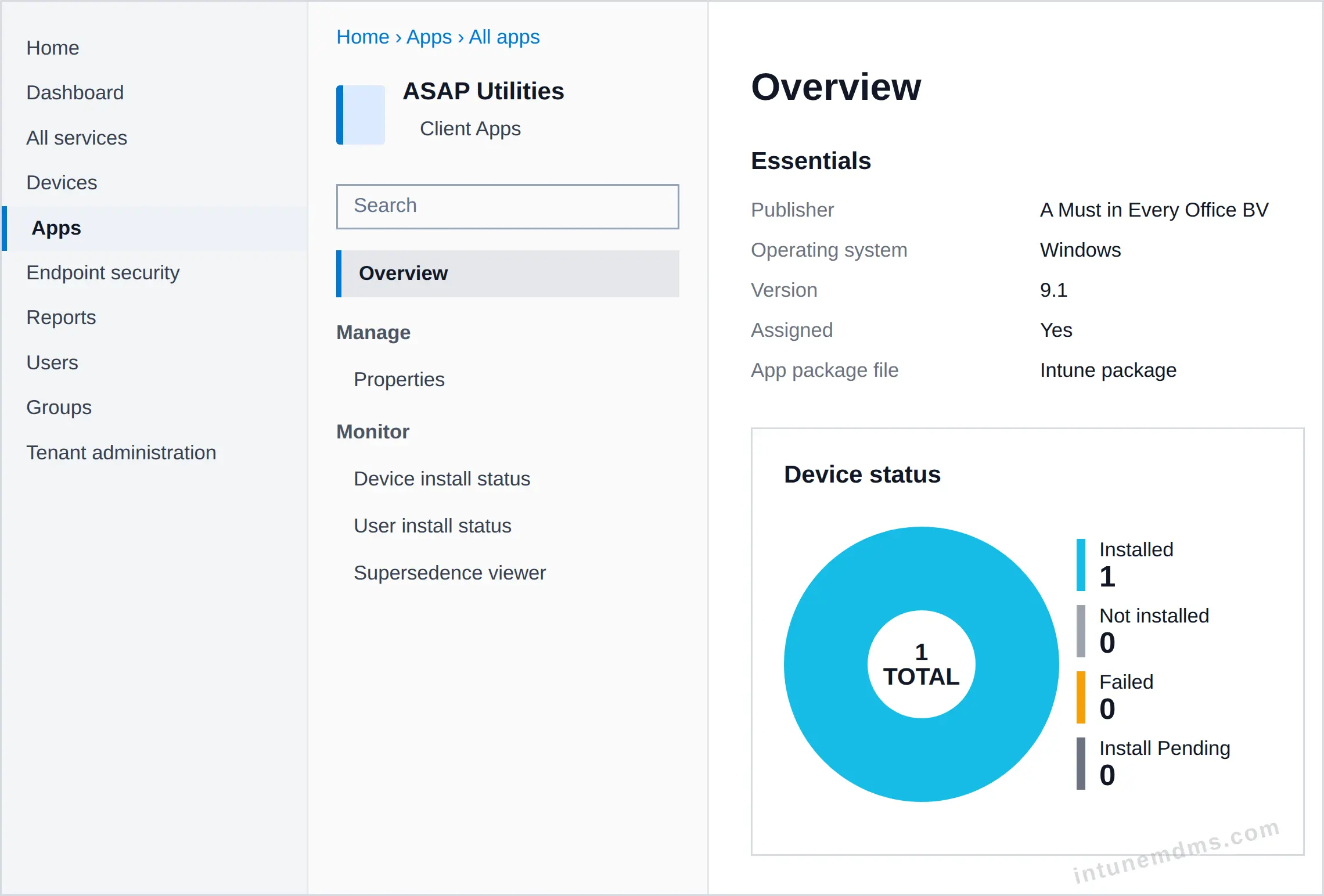Open Device install status
The height and width of the screenshot is (896, 1324).
pyautogui.click(x=442, y=478)
